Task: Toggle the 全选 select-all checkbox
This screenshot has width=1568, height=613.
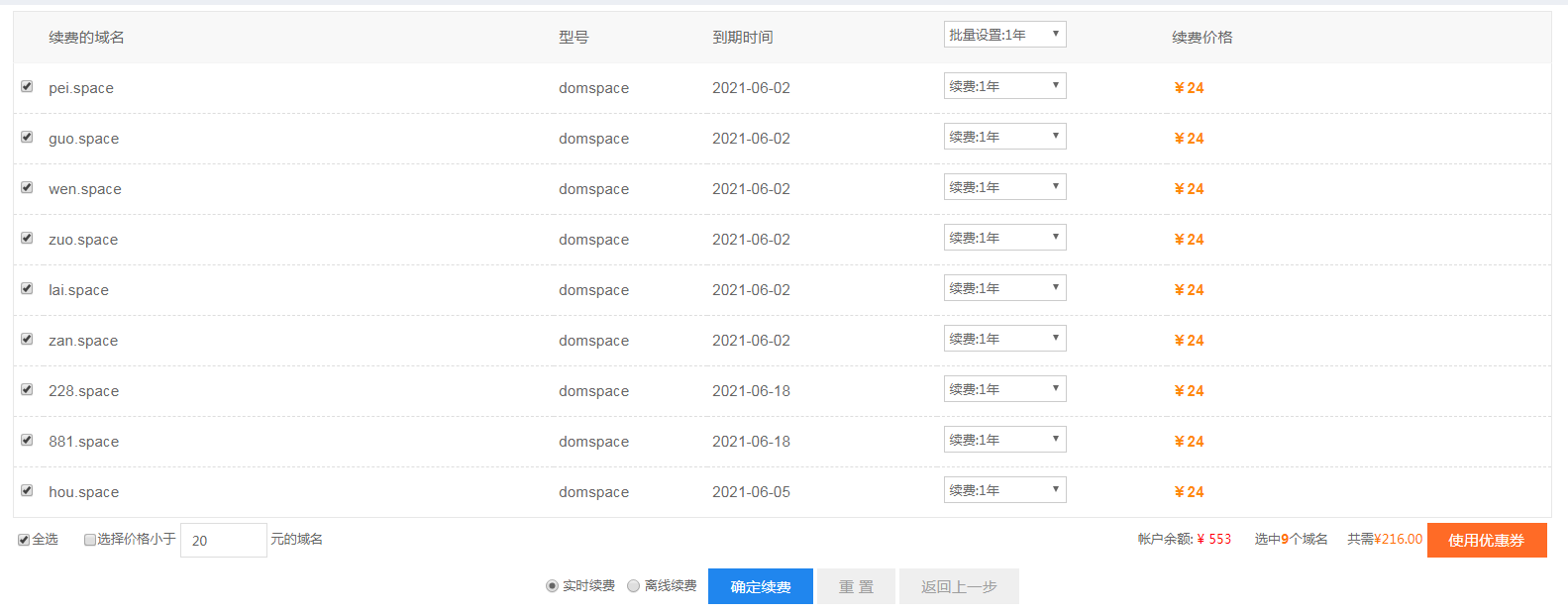Action: click(24, 540)
